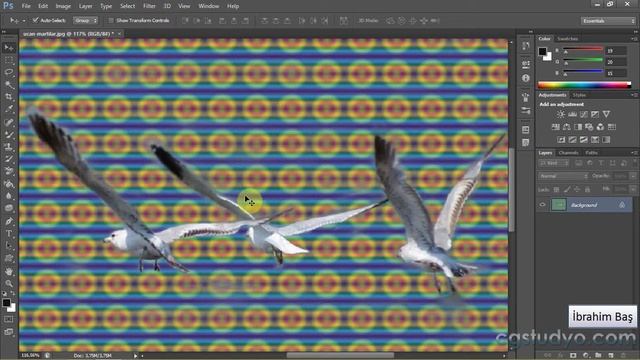Select the Brush tool
Image resolution: width=640 pixels, height=360 pixels.
pos(9,134)
